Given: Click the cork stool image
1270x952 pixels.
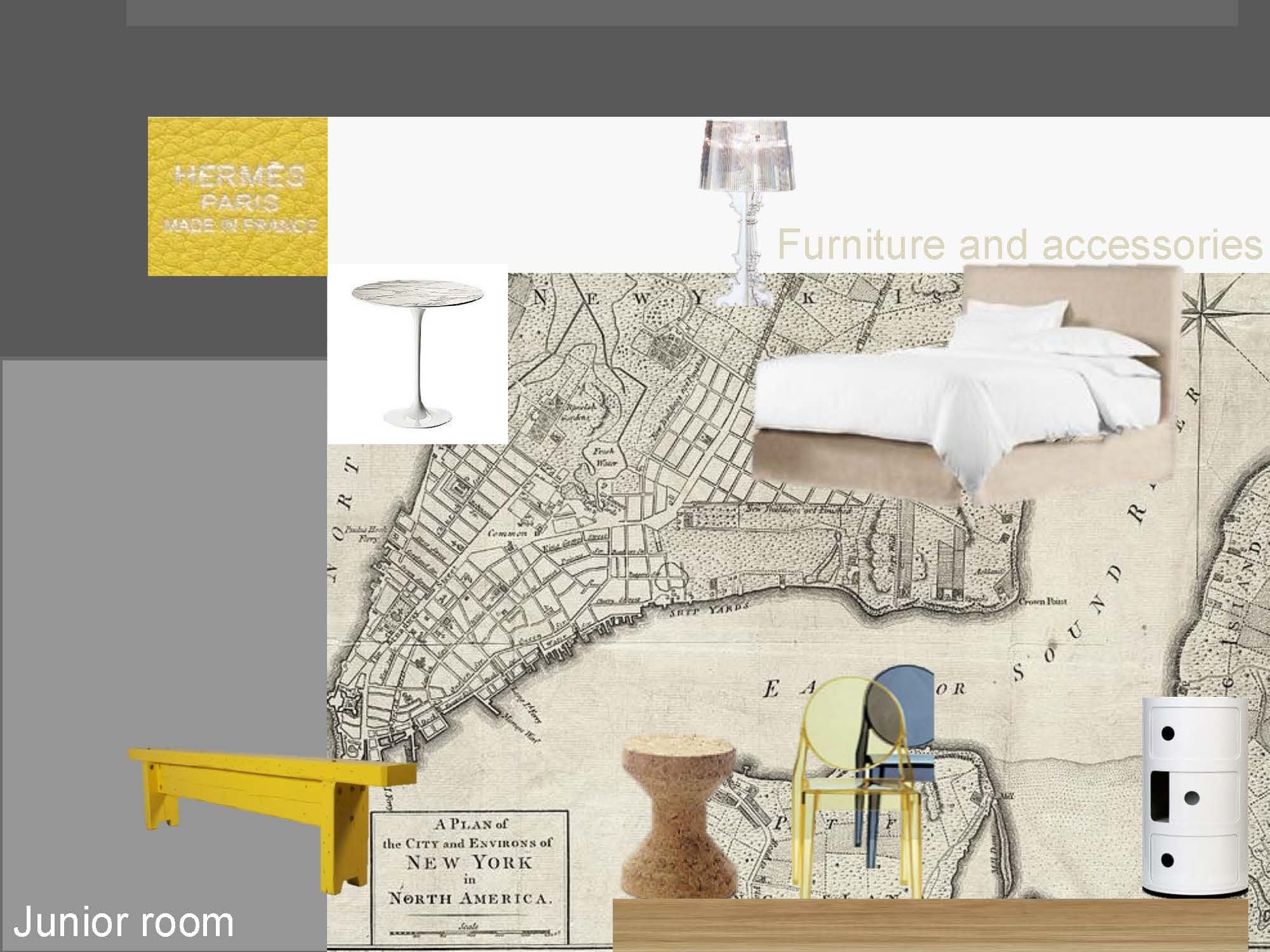Looking at the screenshot, I should 680,817.
